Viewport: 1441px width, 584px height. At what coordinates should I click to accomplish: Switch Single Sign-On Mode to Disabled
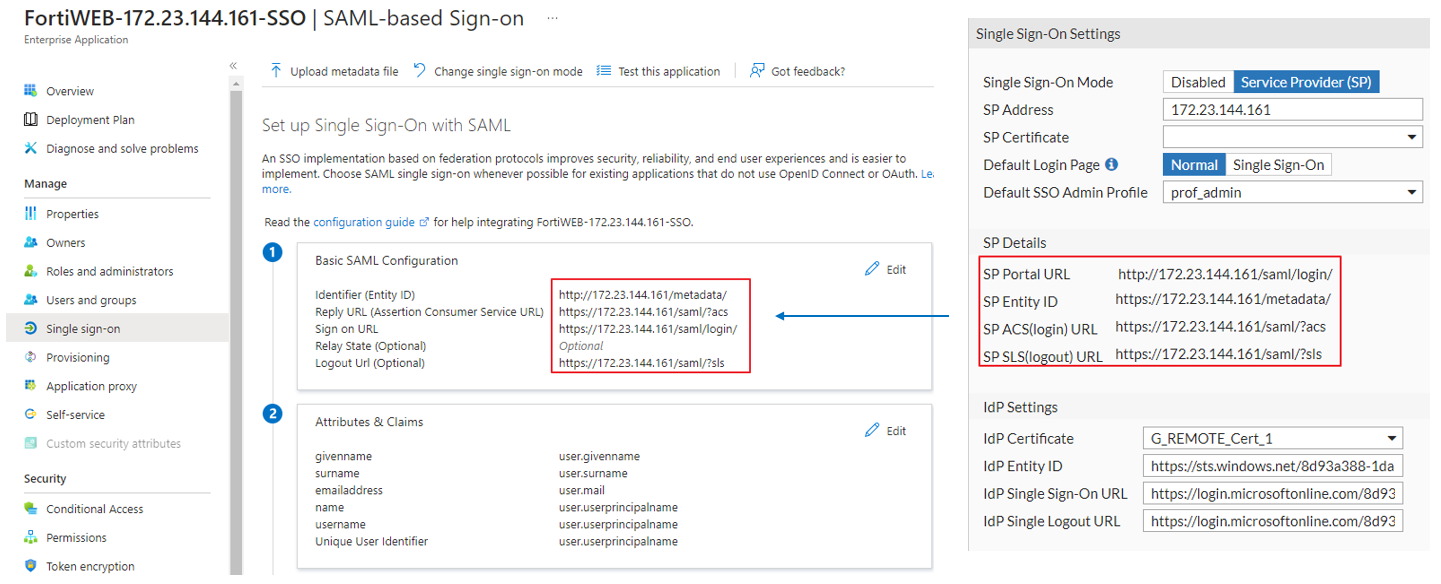pyautogui.click(x=1197, y=81)
